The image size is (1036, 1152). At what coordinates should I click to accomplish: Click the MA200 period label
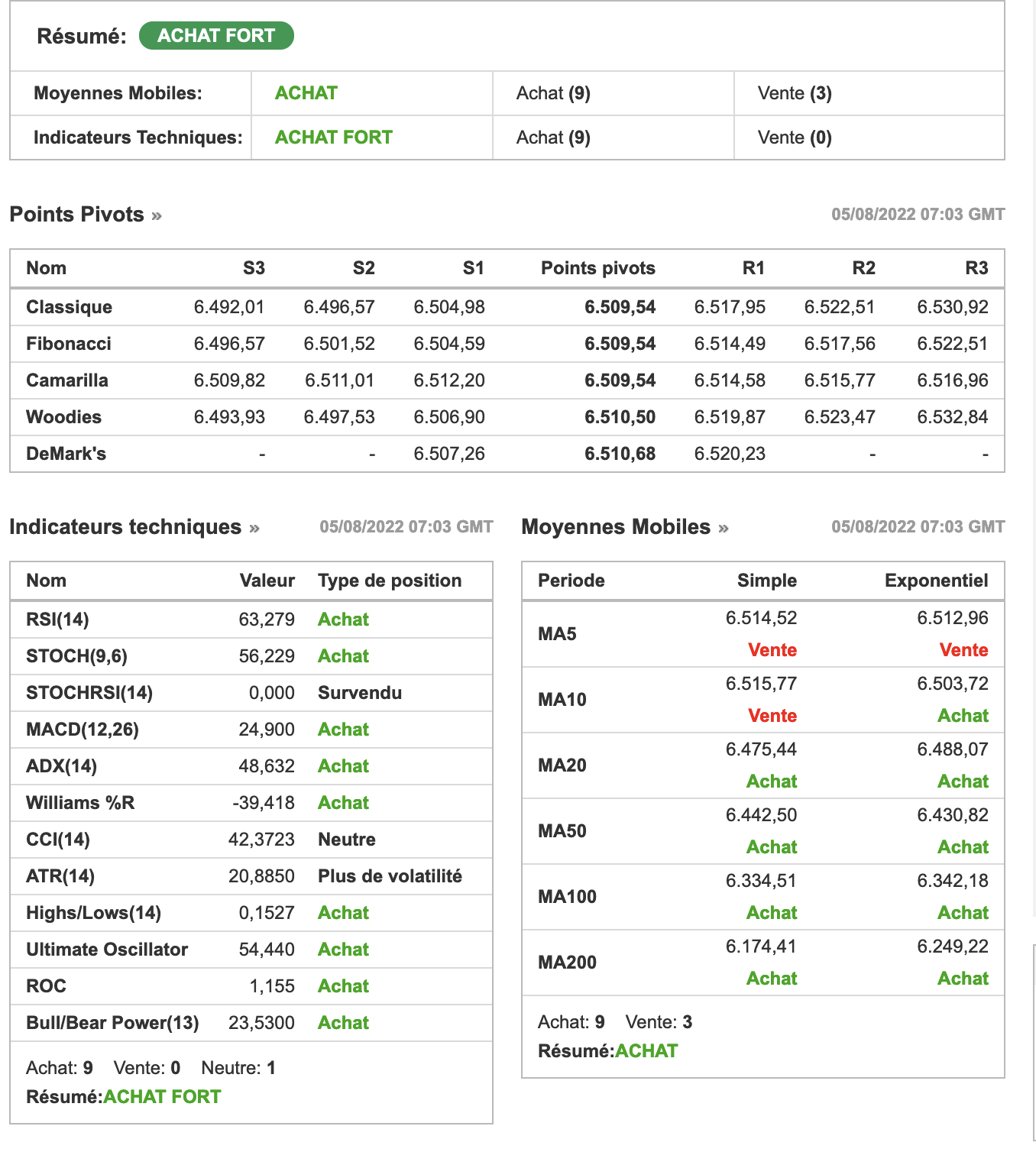tap(567, 963)
